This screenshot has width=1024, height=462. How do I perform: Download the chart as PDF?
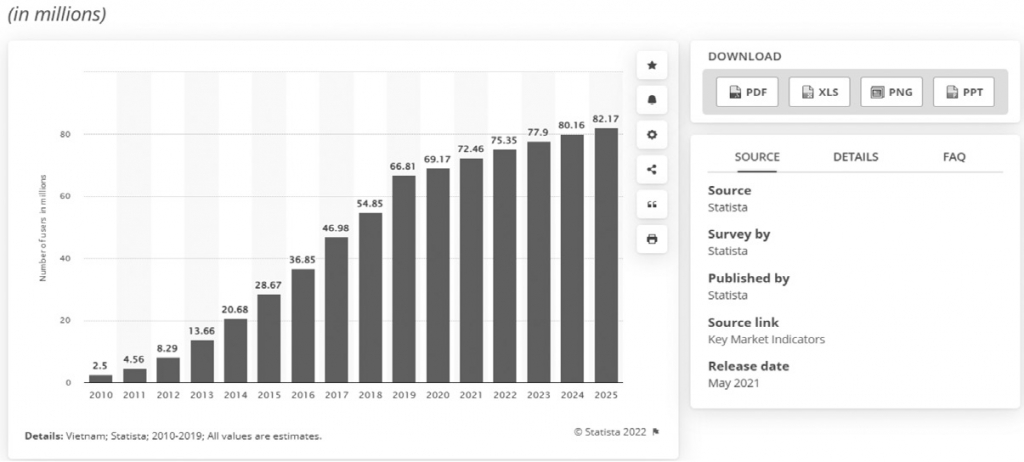[747, 93]
